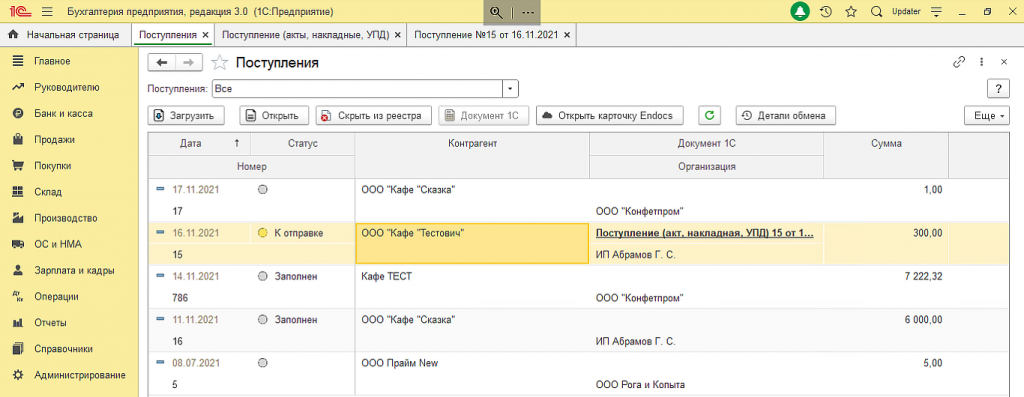Screen dimensions: 1024x397
Task: Select the row with Кафе ТЕСТ
Action: (x=579, y=287)
